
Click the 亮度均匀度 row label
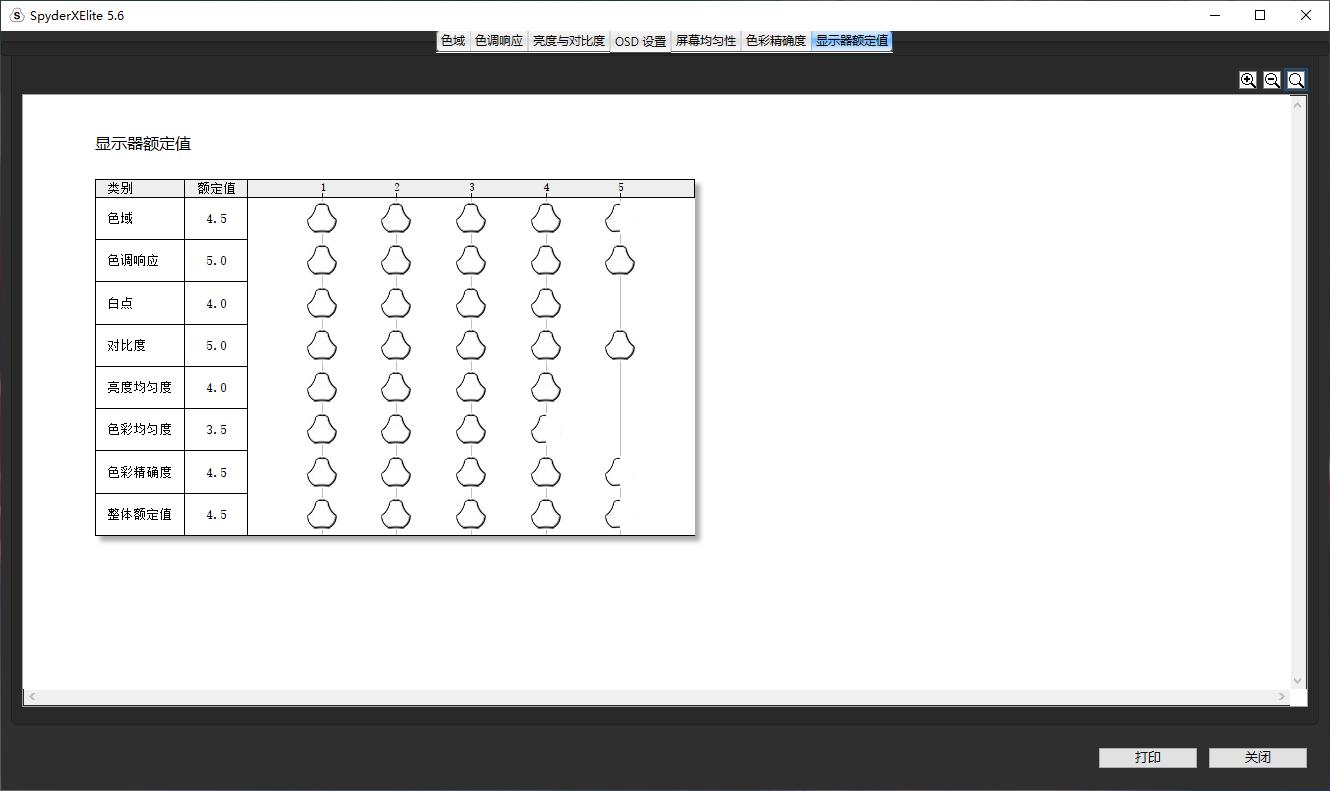[x=140, y=387]
